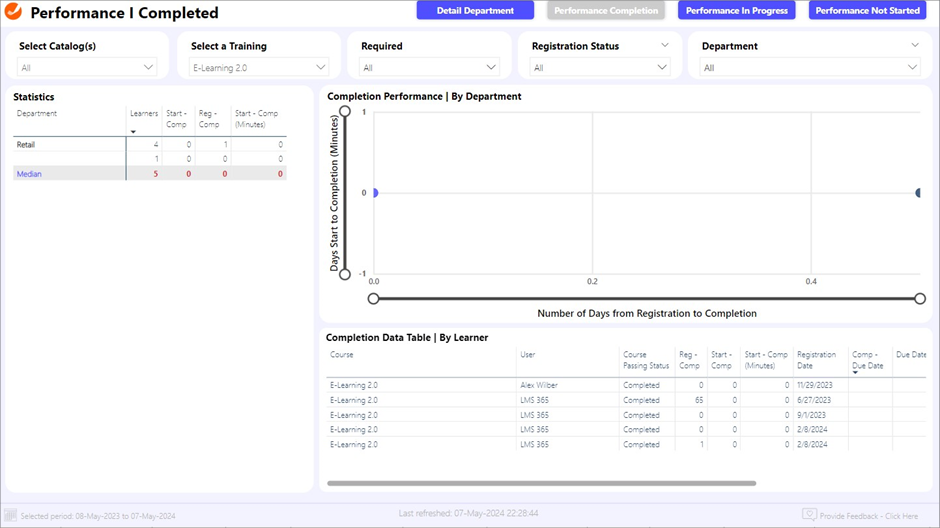Click the sort arrow under Comp - Due Date
This screenshot has height=528, width=940.
[855, 372]
